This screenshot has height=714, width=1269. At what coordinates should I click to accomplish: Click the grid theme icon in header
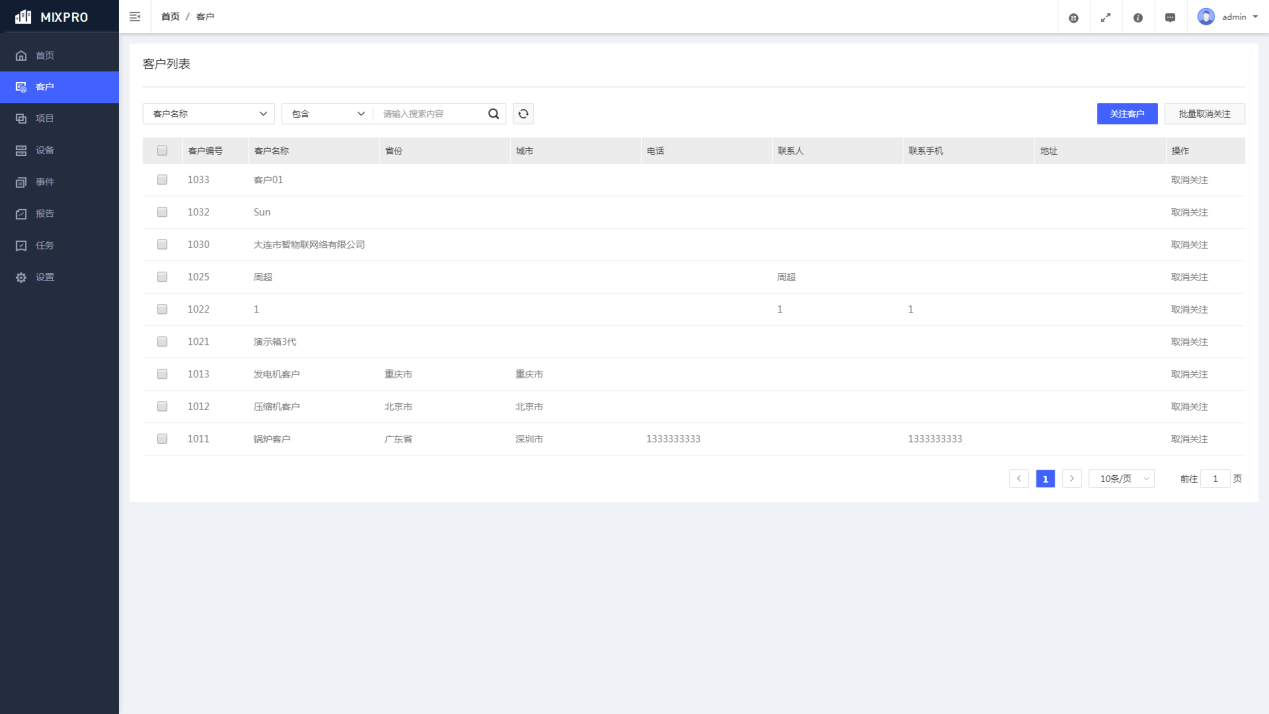pyautogui.click(x=1073, y=18)
